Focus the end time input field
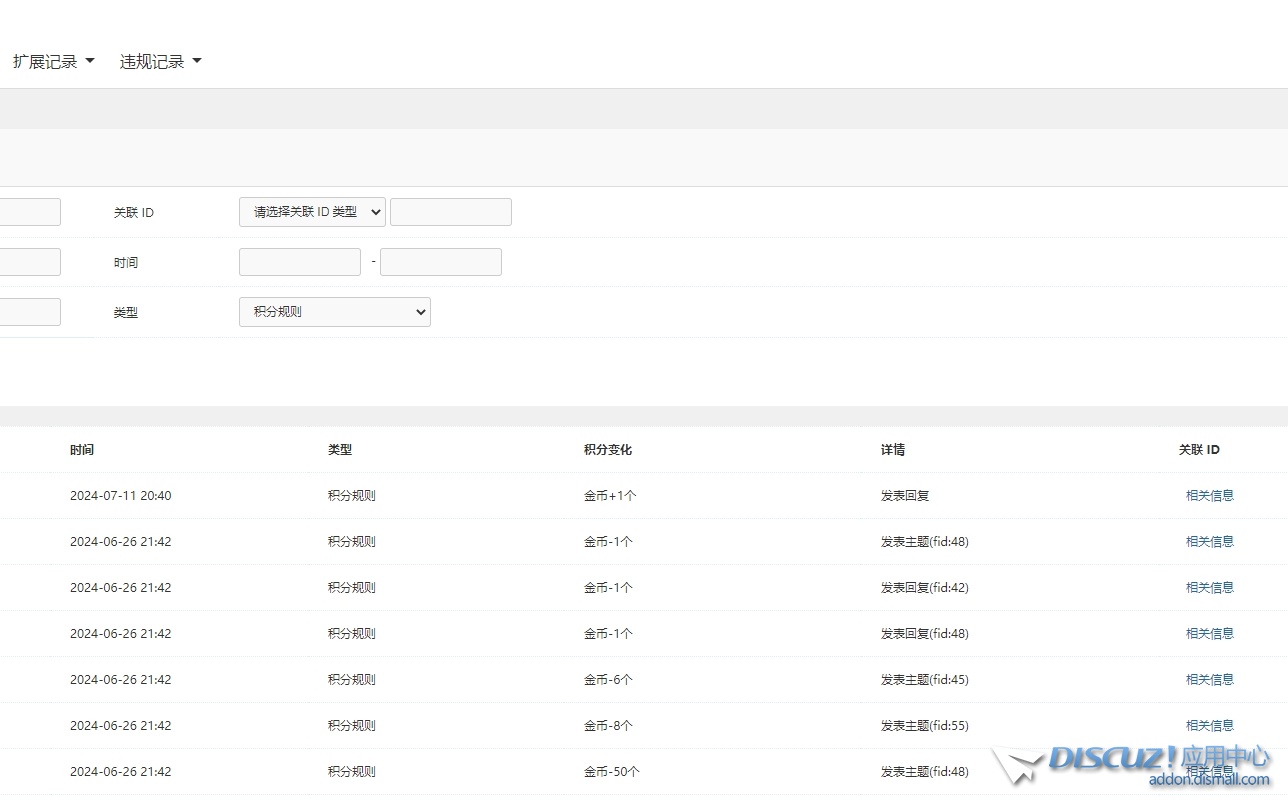 coord(440,262)
